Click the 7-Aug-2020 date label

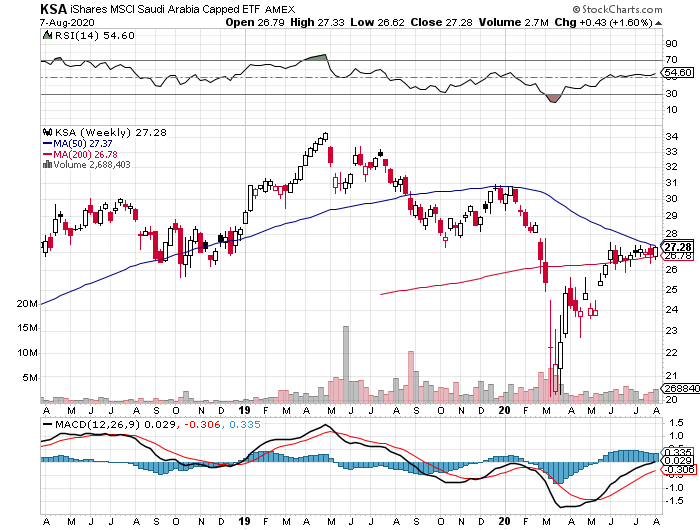point(67,22)
